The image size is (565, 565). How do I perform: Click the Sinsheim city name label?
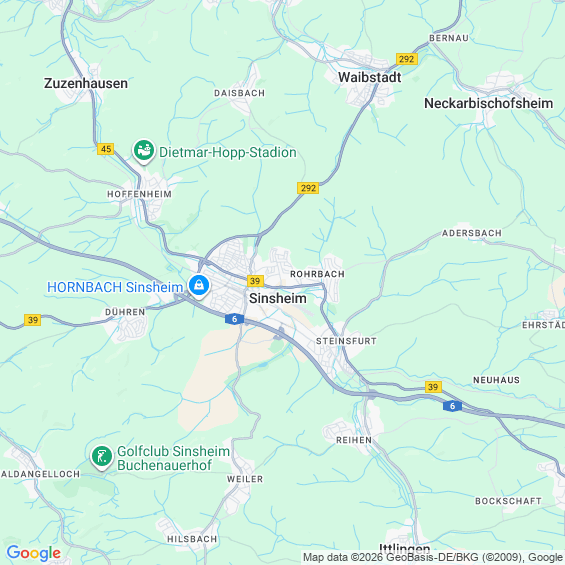[x=278, y=298]
